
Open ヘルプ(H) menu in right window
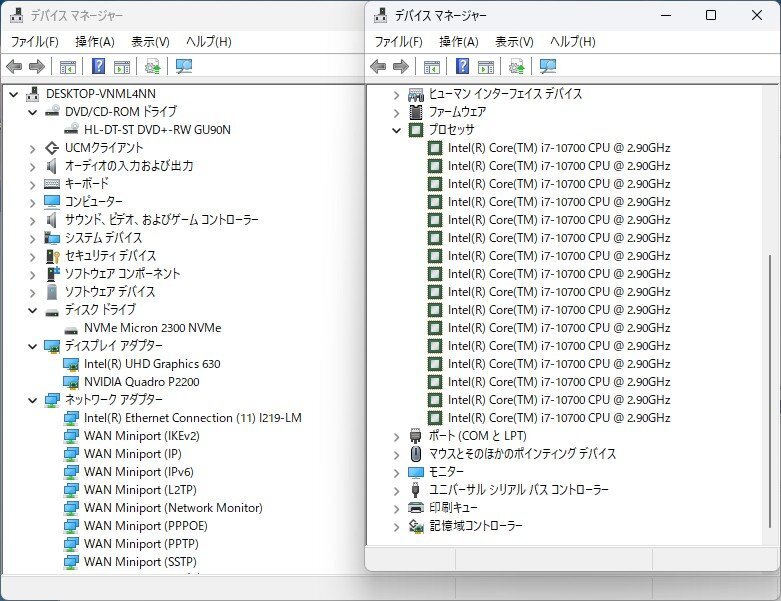click(x=572, y=42)
